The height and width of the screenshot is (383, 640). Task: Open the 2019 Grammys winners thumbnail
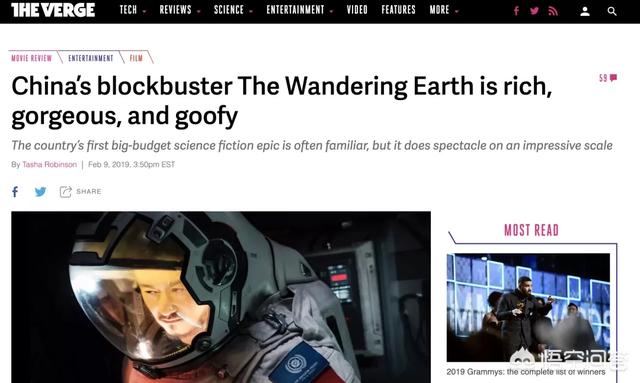pyautogui.click(x=528, y=307)
